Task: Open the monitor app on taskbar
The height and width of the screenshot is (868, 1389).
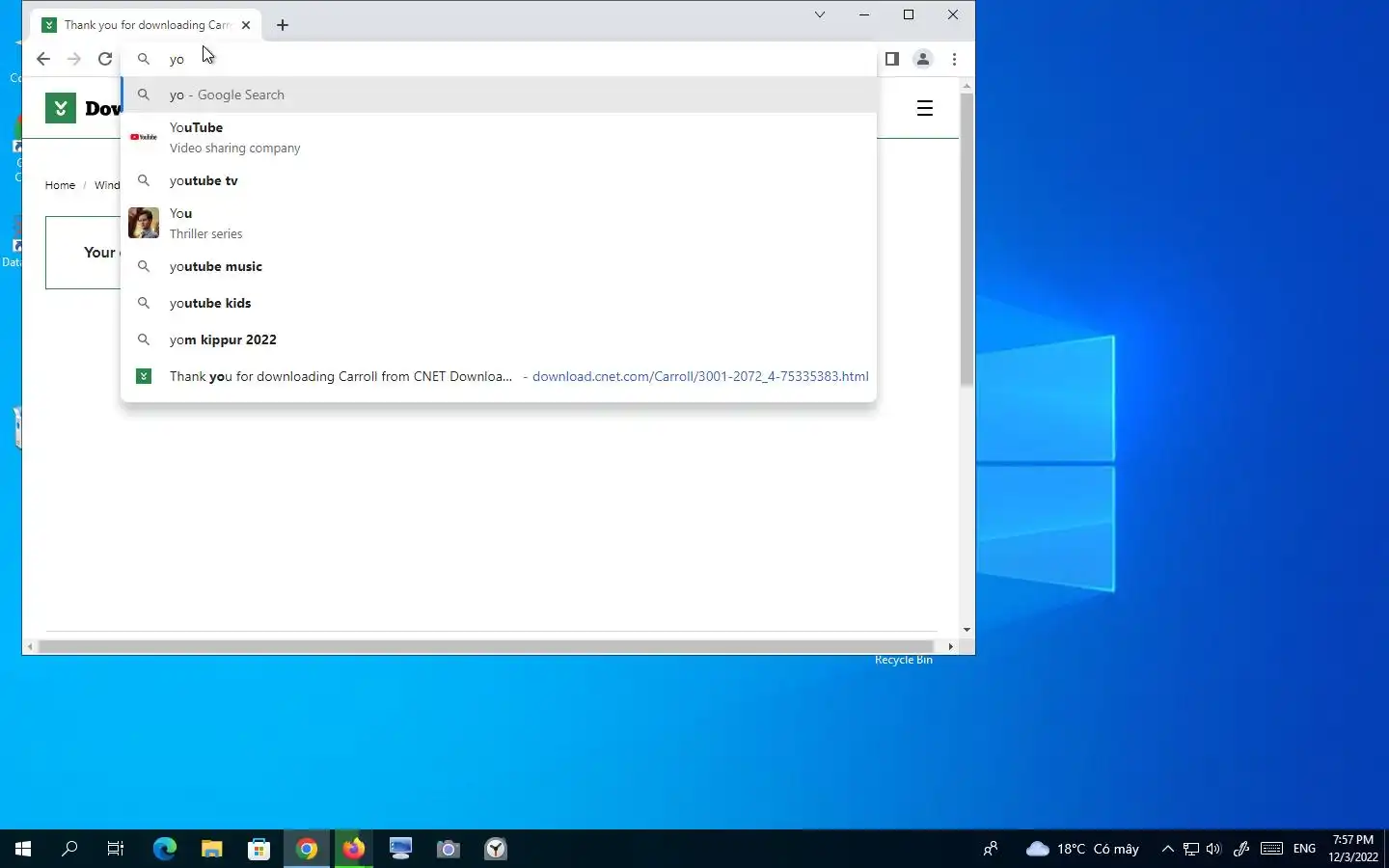Action: tap(400, 849)
